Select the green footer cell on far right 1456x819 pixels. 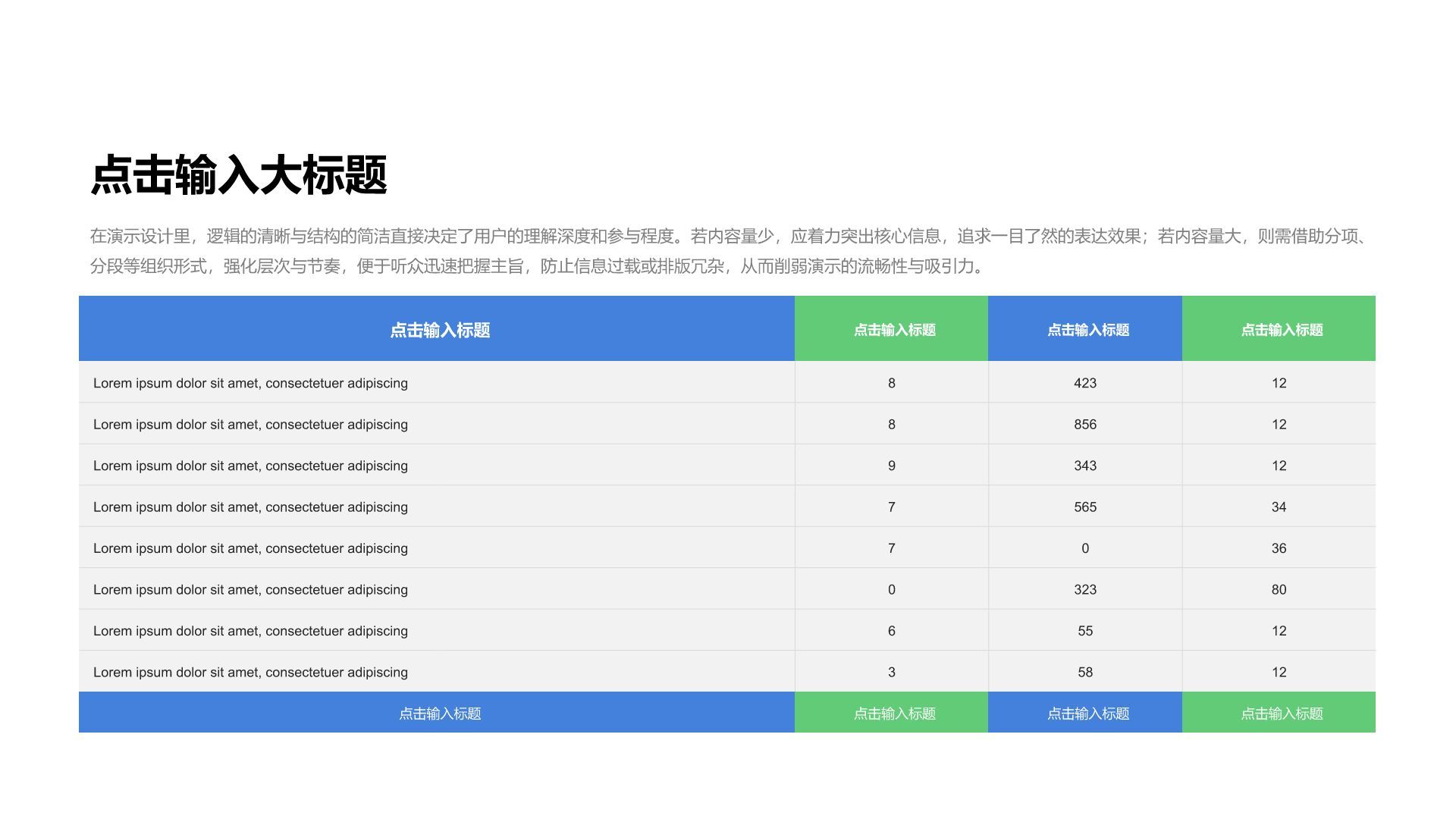point(1280,713)
